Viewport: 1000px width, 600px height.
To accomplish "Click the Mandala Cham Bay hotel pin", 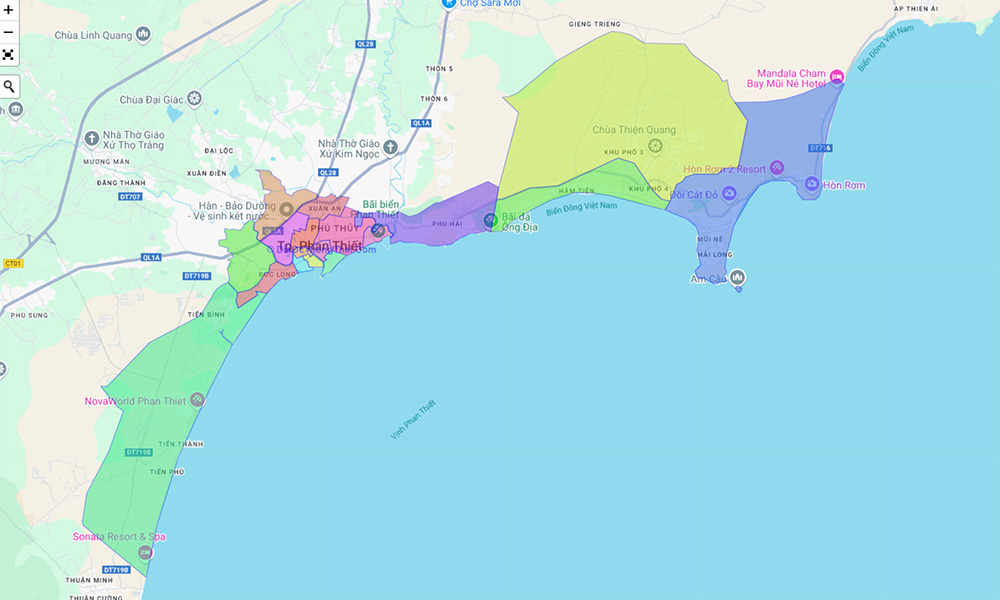I will coord(837,77).
